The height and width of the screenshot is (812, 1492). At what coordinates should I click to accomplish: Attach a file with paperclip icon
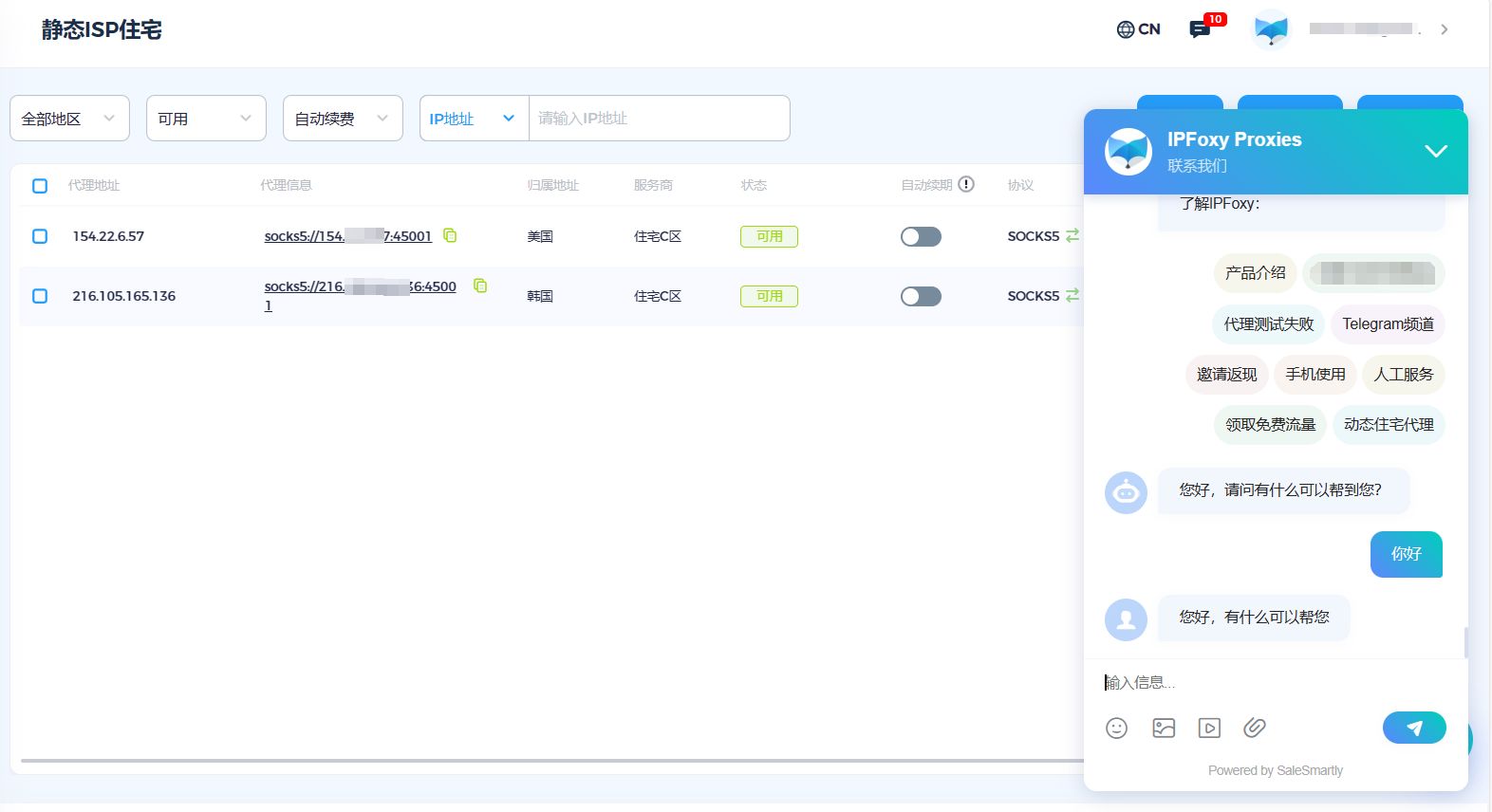(x=1255, y=728)
